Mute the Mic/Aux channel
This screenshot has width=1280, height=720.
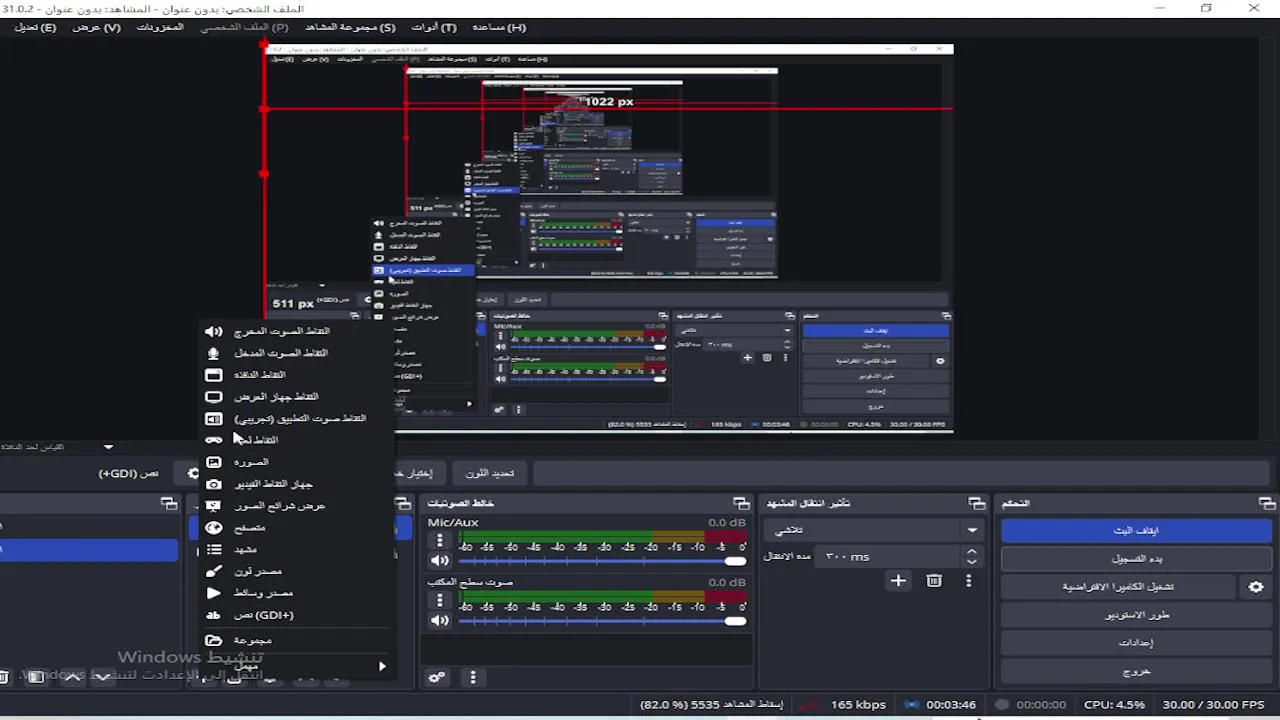pos(440,561)
